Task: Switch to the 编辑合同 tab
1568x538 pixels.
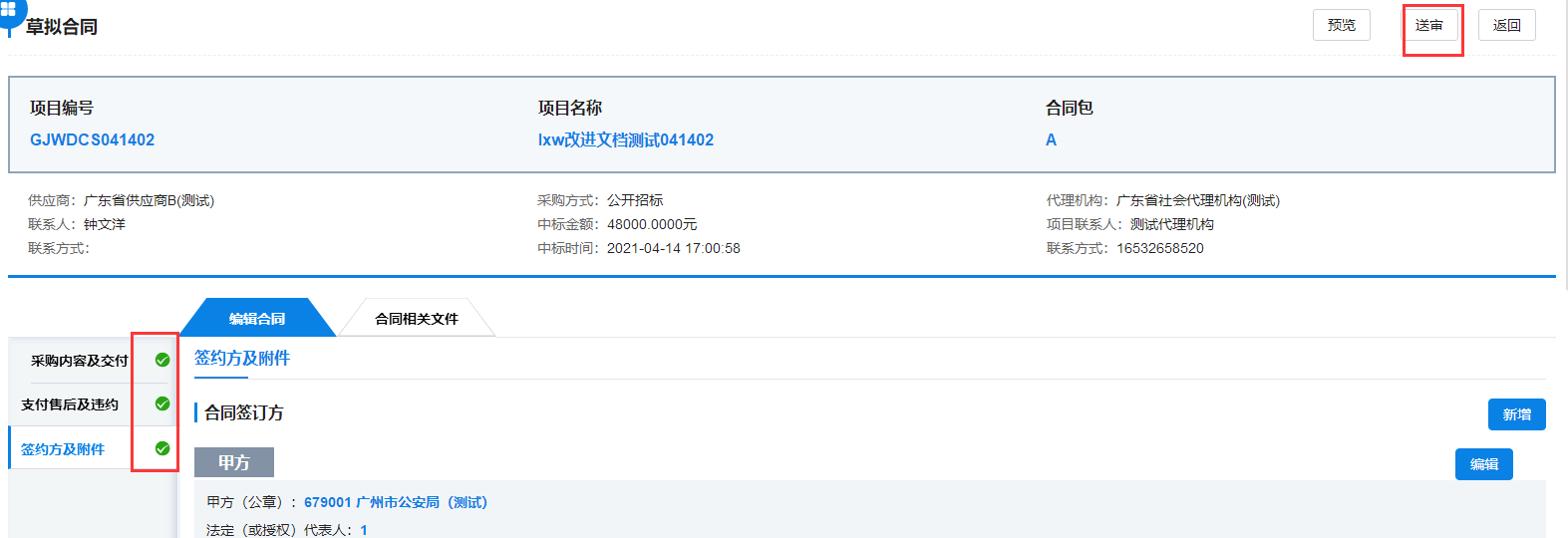Action: click(257, 319)
